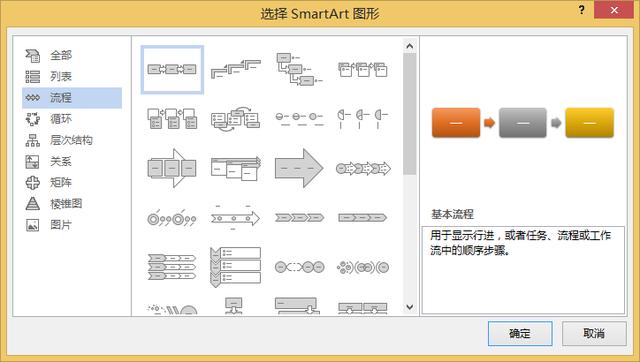The width and height of the screenshot is (640, 362).
Task: Pick the Chevron List layout with three rows
Action: pyautogui.click(x=172, y=267)
